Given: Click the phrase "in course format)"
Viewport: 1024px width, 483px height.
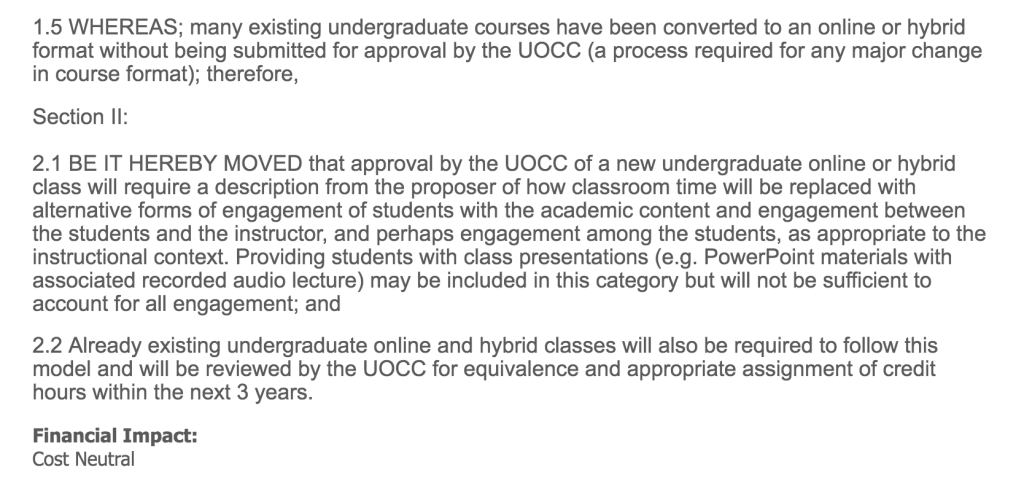Looking at the screenshot, I should pyautogui.click(x=117, y=74).
